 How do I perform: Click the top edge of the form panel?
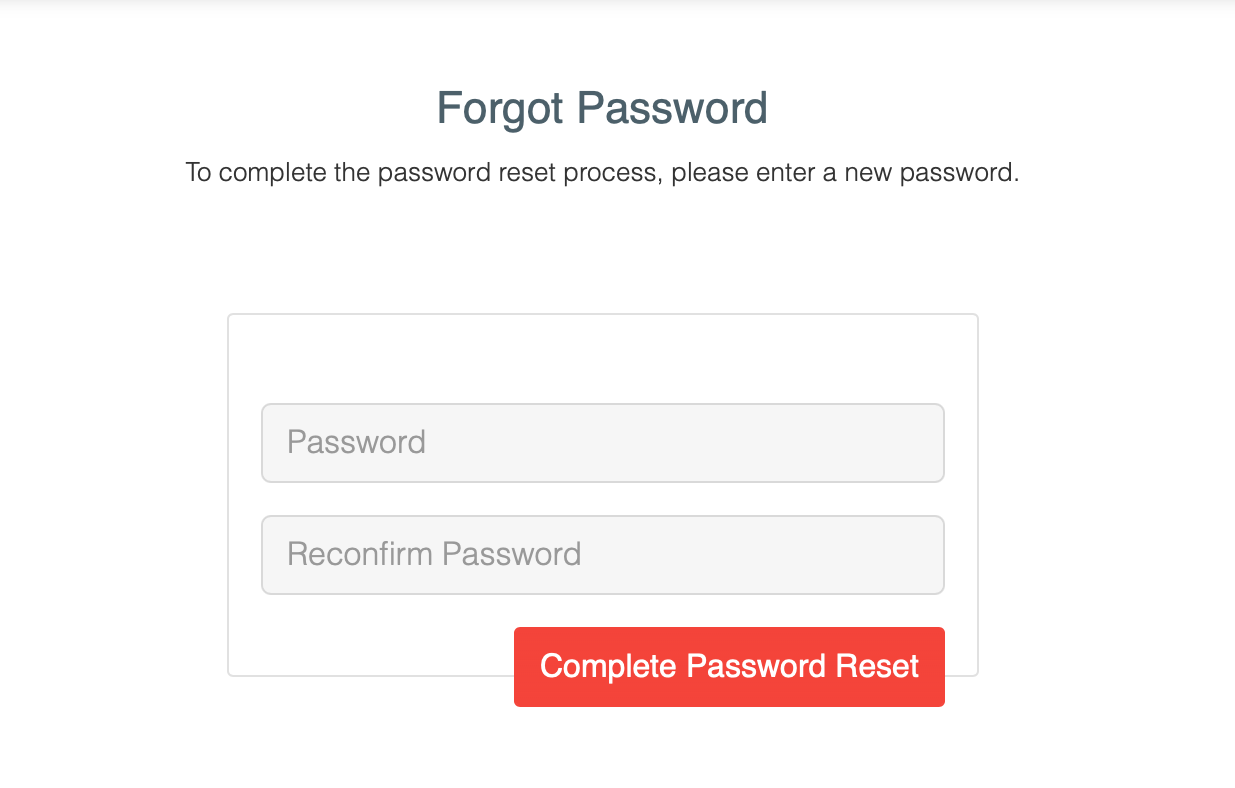602,314
